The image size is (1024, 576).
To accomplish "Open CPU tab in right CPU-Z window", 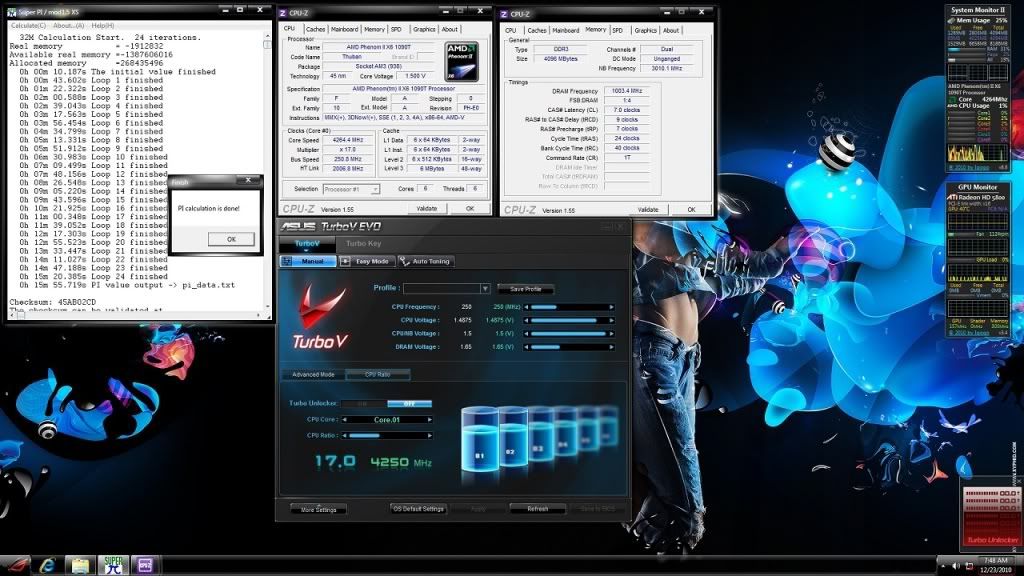I will pyautogui.click(x=511, y=30).
